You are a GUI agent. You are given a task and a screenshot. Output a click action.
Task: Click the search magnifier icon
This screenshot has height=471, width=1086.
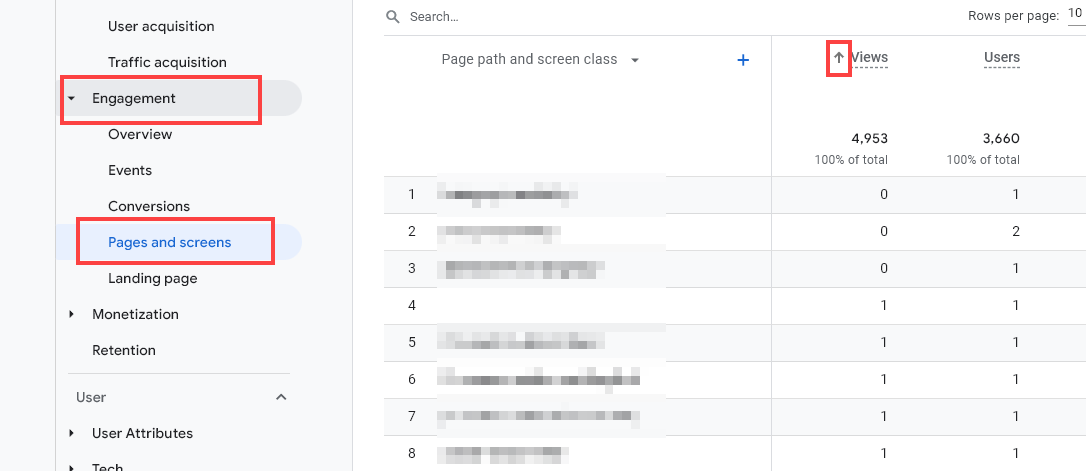point(393,17)
